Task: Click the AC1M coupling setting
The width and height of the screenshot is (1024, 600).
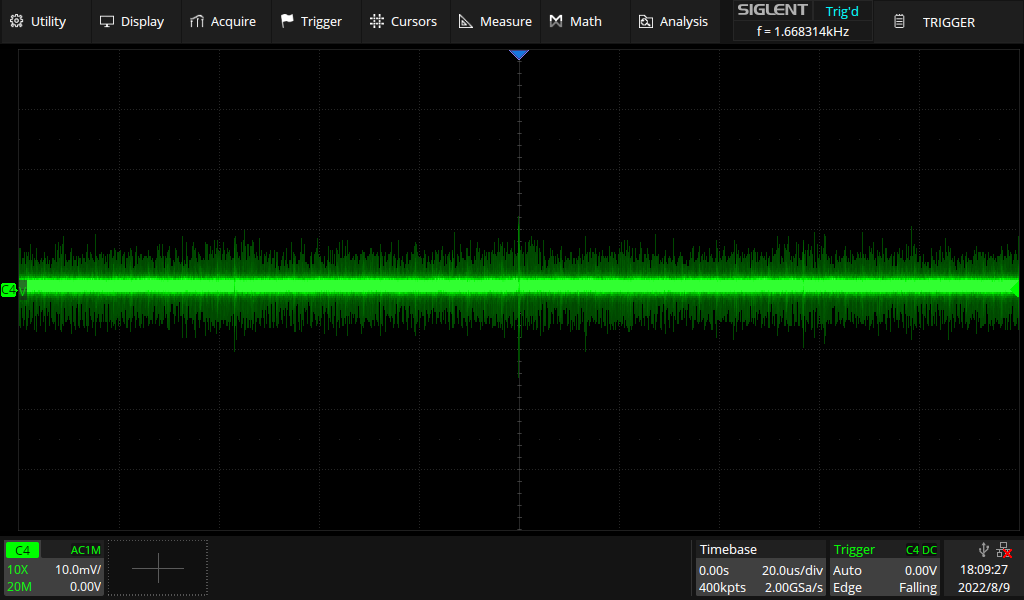Action: pyautogui.click(x=86, y=550)
